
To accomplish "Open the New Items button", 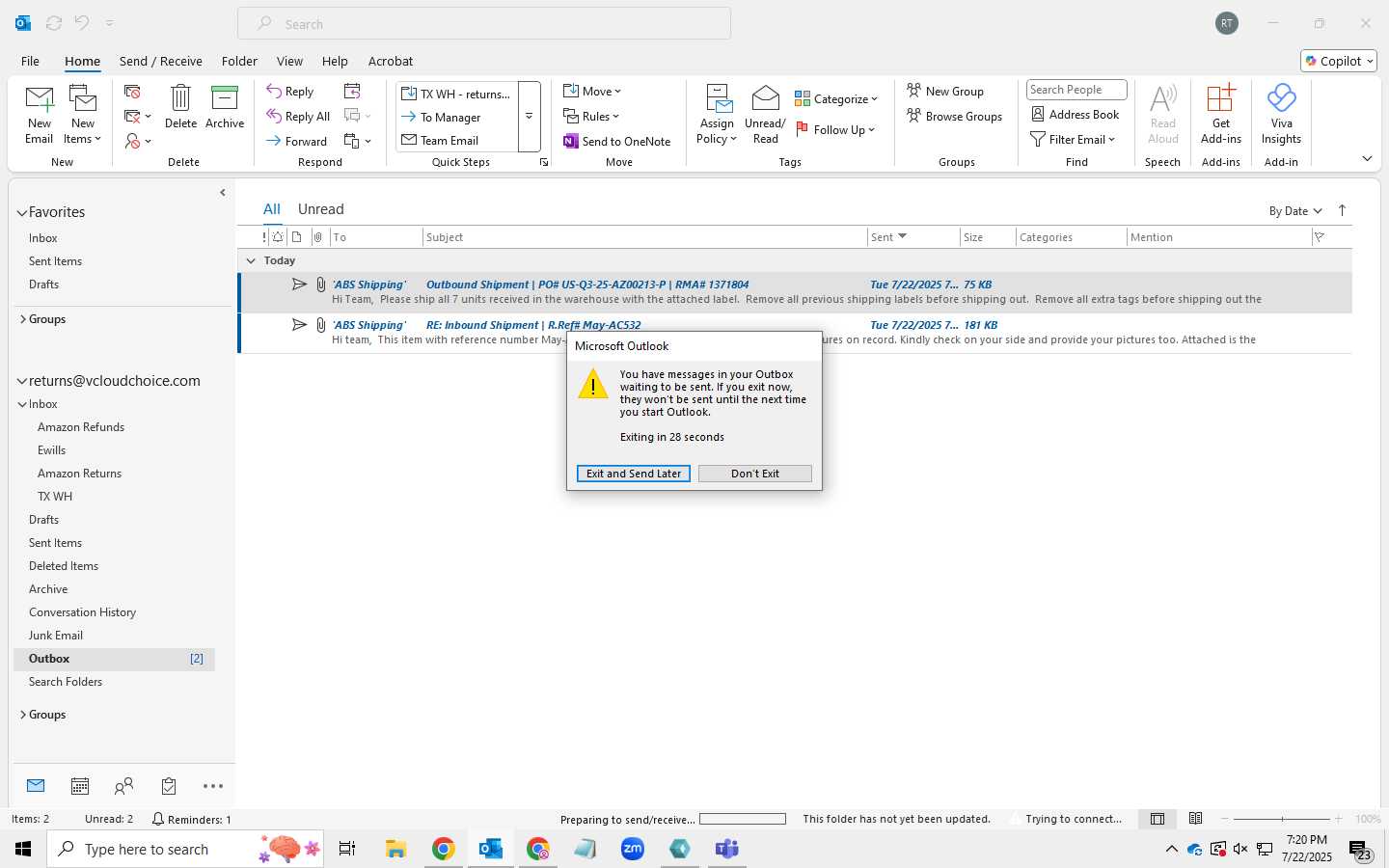I will pos(83,115).
